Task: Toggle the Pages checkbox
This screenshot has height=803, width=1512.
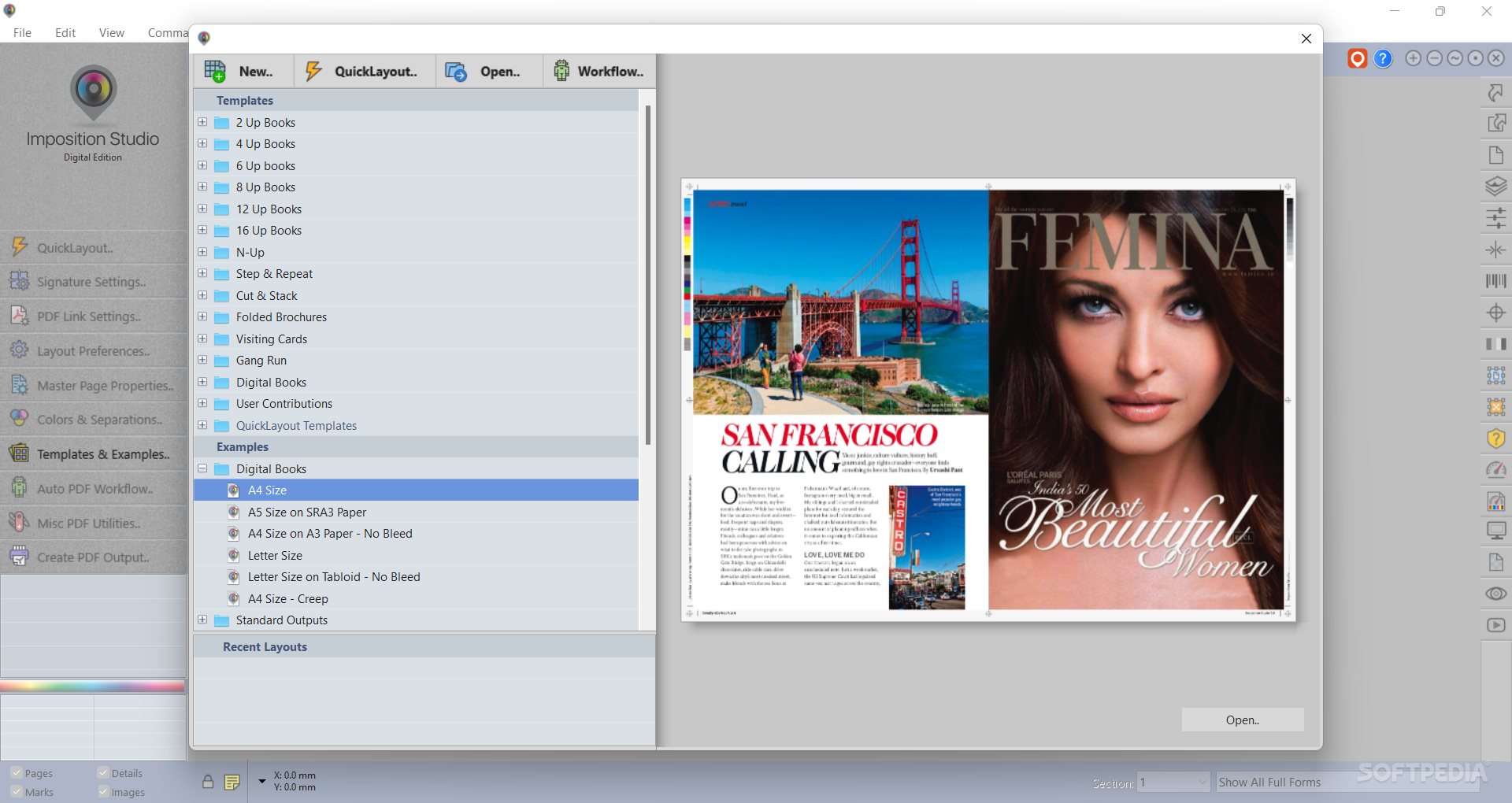Action: (x=16, y=773)
